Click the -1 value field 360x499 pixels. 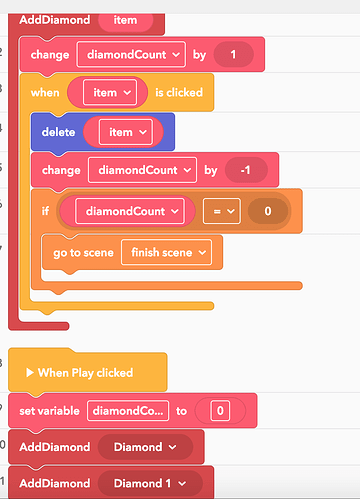246,170
